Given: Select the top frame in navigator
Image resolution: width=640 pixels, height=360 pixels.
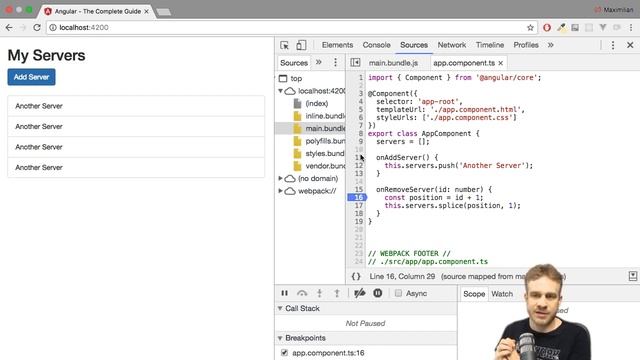Looking at the screenshot, I should pos(296,78).
